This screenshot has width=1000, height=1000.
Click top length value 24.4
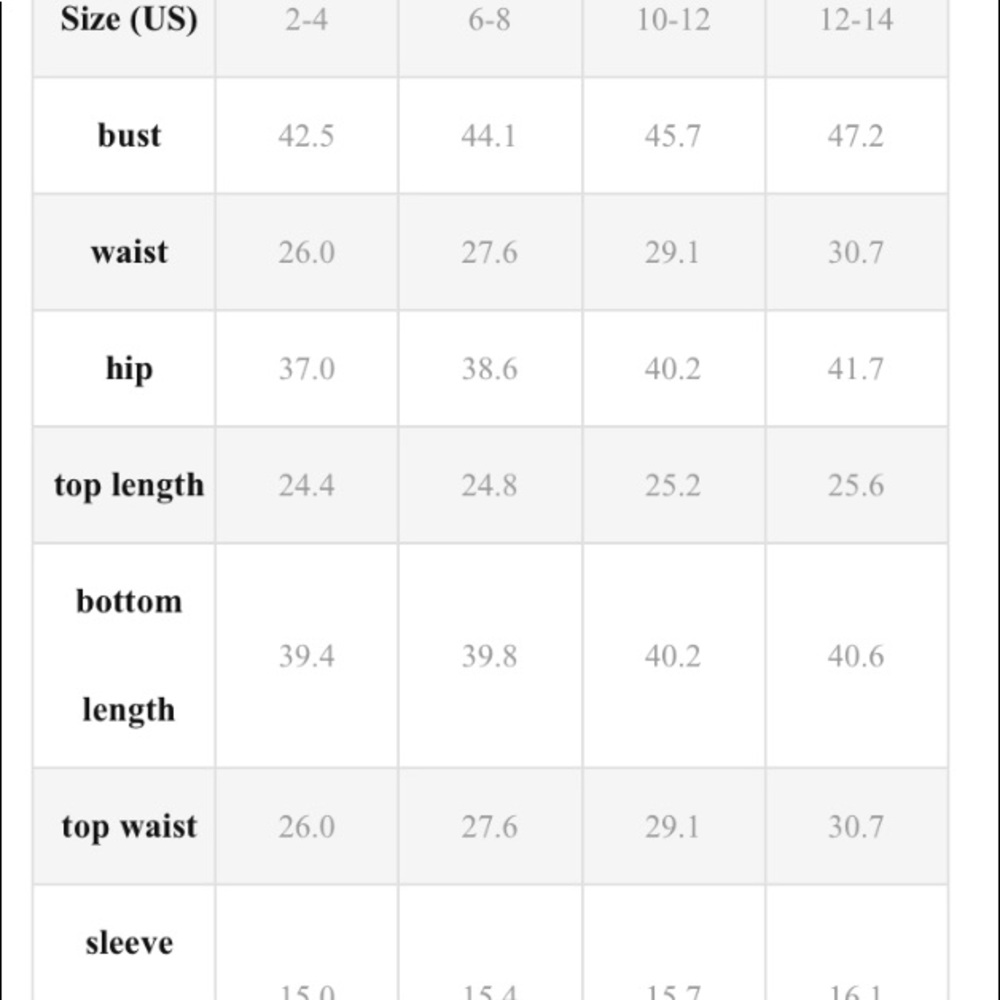[x=306, y=486]
